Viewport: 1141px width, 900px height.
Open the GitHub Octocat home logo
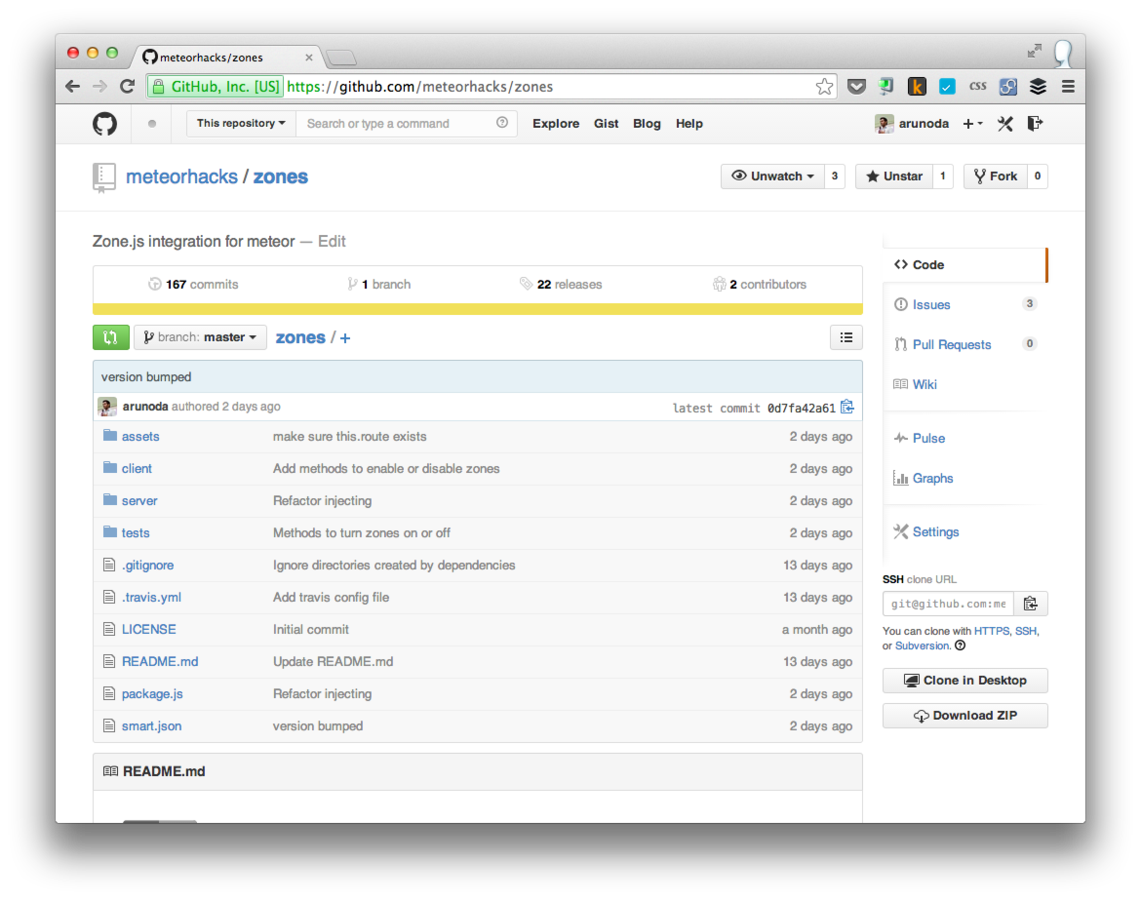pos(105,124)
